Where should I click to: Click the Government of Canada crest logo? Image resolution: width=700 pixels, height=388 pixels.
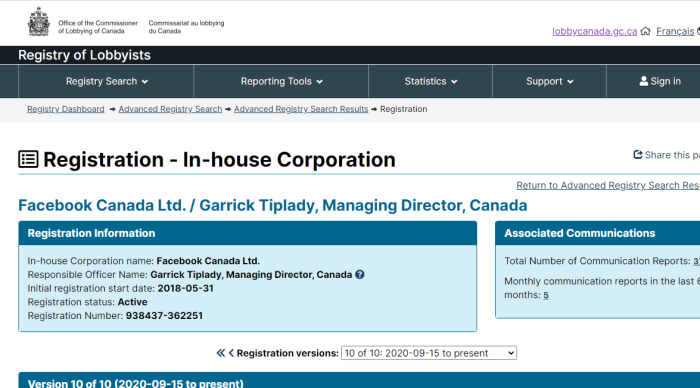pyautogui.click(x=39, y=21)
